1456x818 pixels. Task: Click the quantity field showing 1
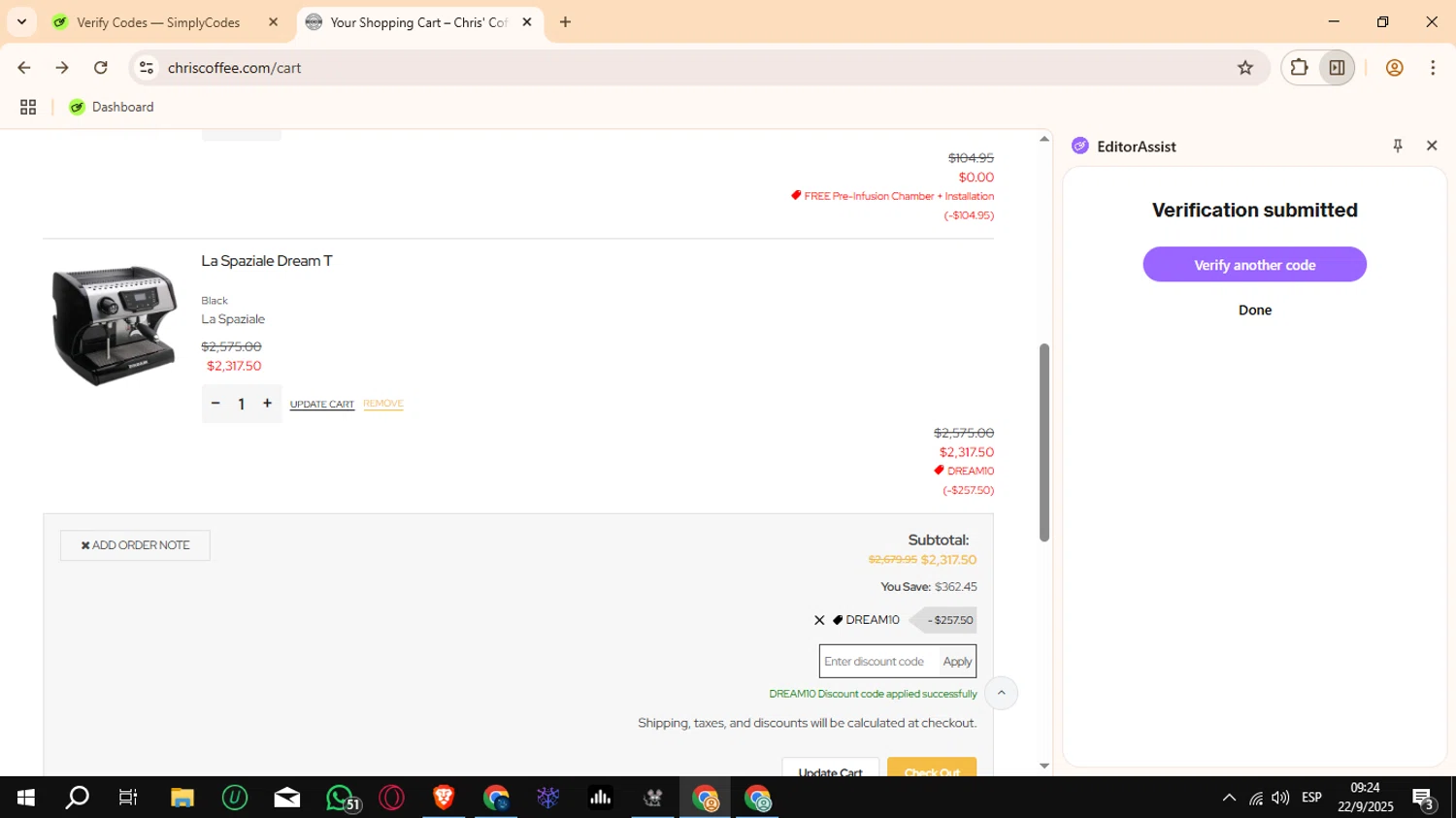coord(242,404)
